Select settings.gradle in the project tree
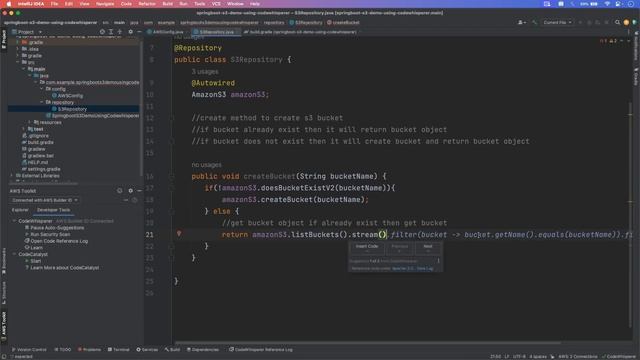640x360 pixels. [x=41, y=169]
